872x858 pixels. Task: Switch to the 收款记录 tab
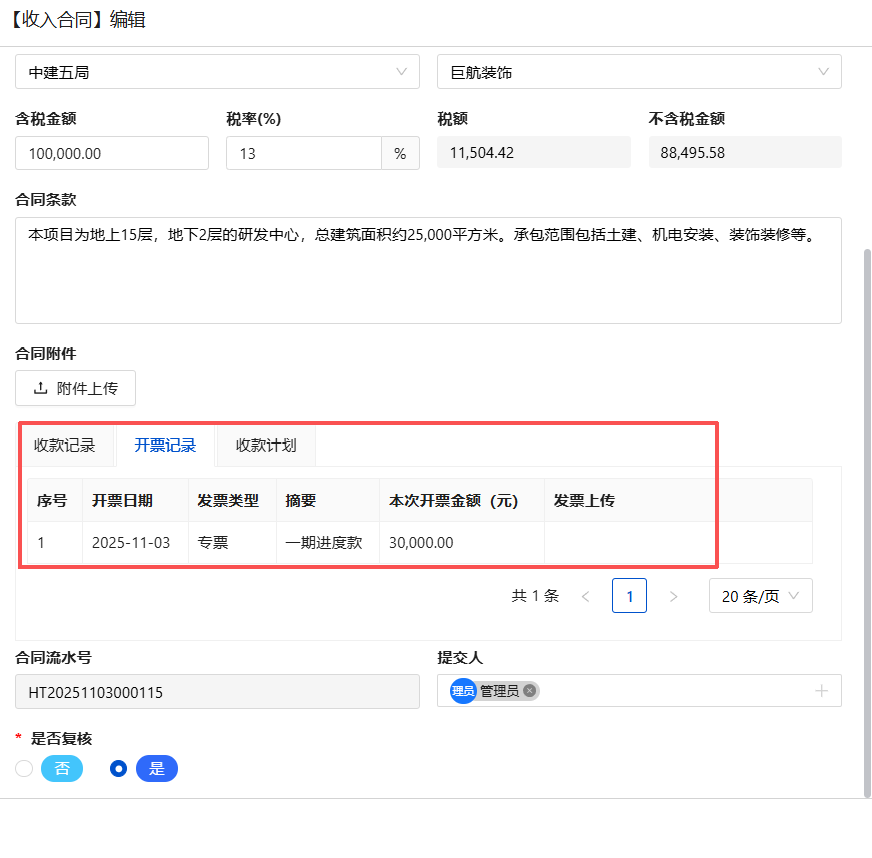[x=65, y=445]
